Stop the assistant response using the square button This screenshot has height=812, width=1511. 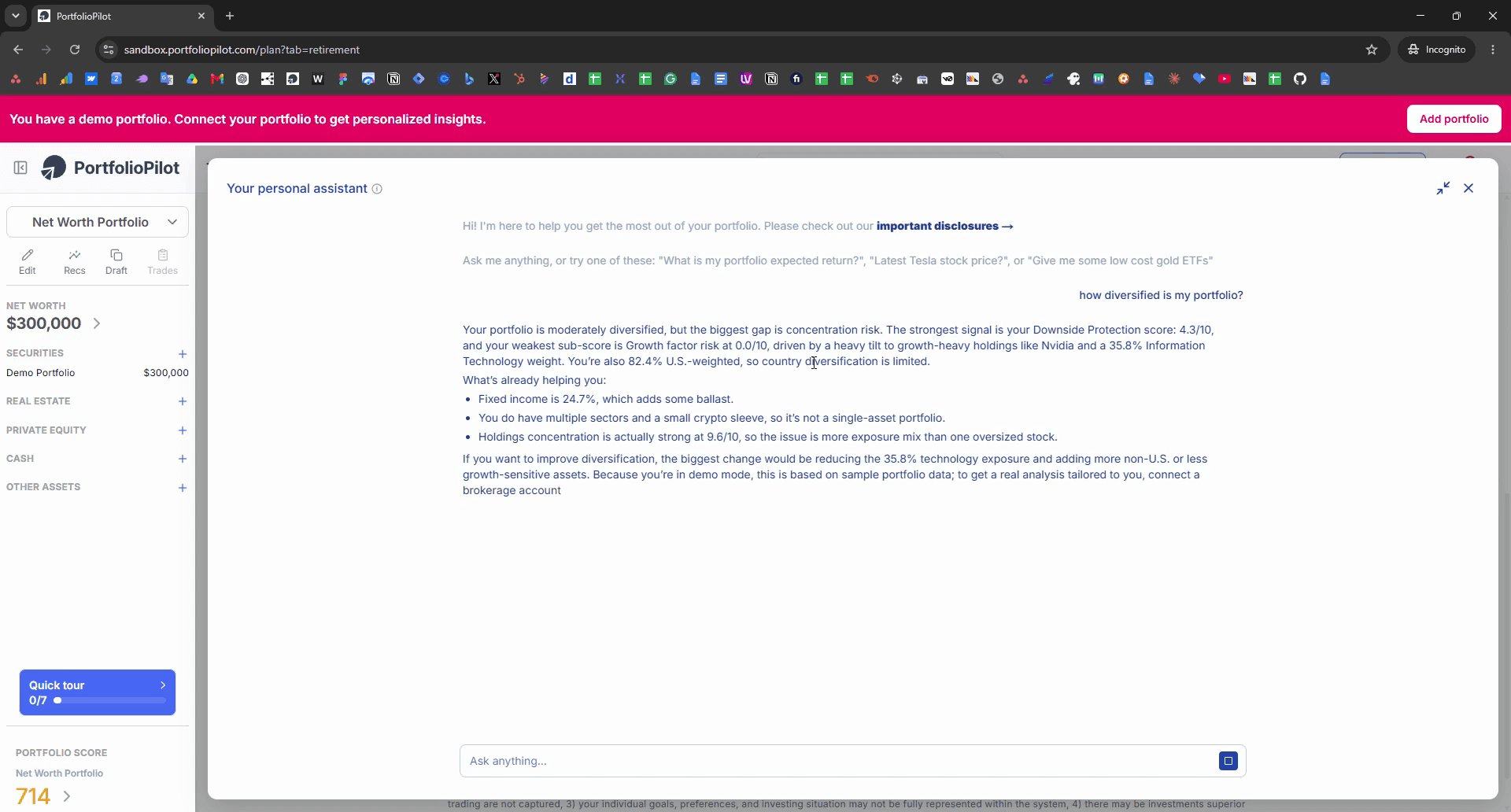[1228, 761]
